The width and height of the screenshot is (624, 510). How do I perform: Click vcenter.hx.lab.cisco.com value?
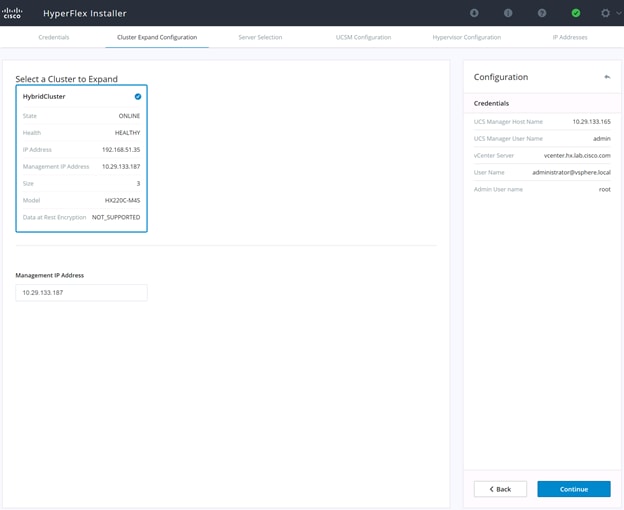coord(577,156)
